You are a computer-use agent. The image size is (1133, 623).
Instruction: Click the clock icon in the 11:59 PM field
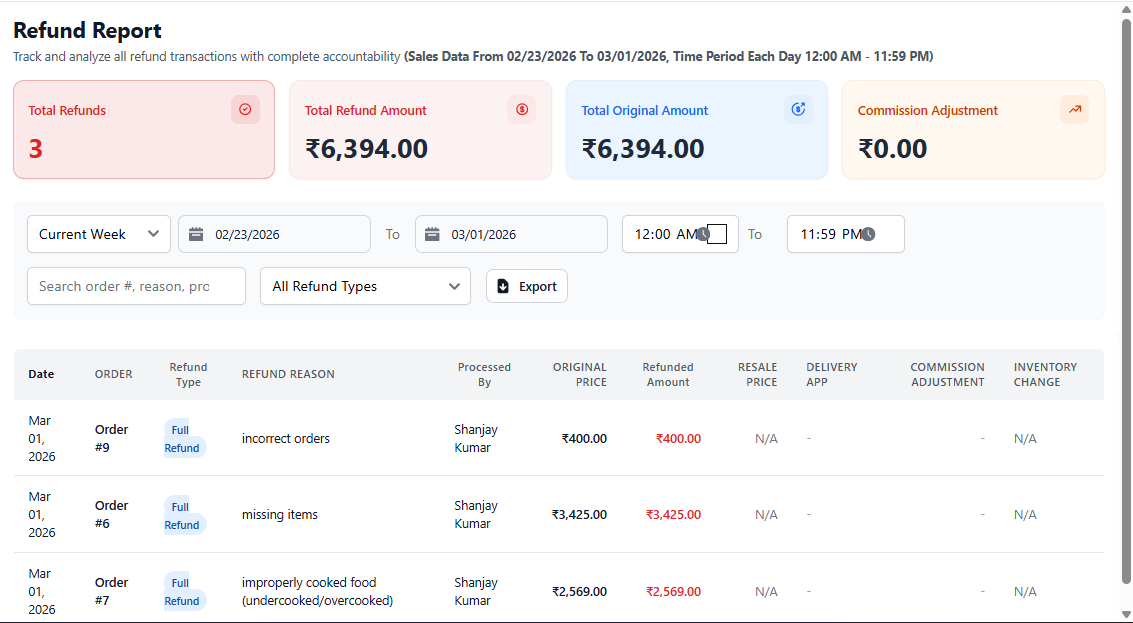[868, 233]
